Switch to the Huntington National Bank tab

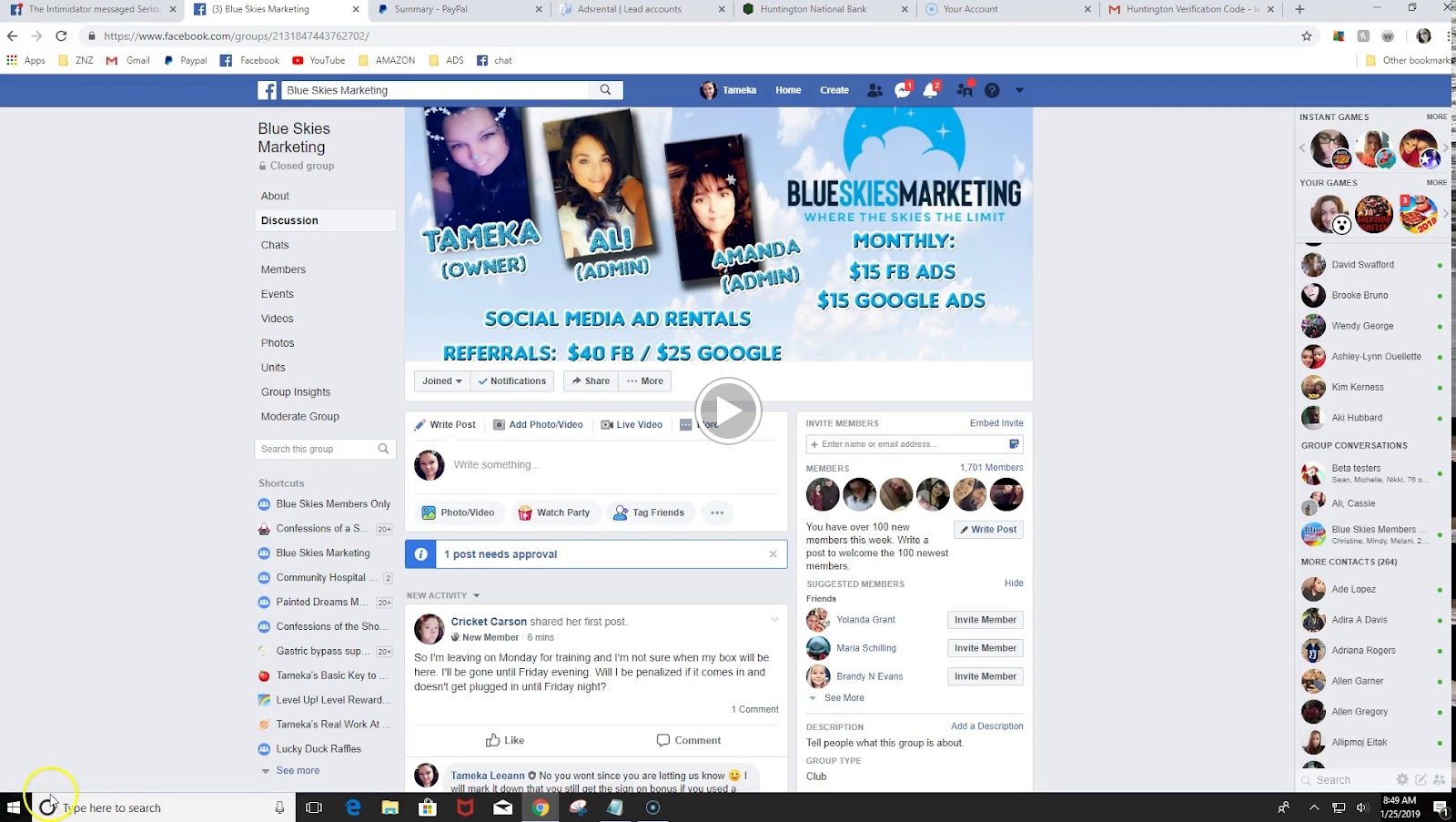pos(824,9)
